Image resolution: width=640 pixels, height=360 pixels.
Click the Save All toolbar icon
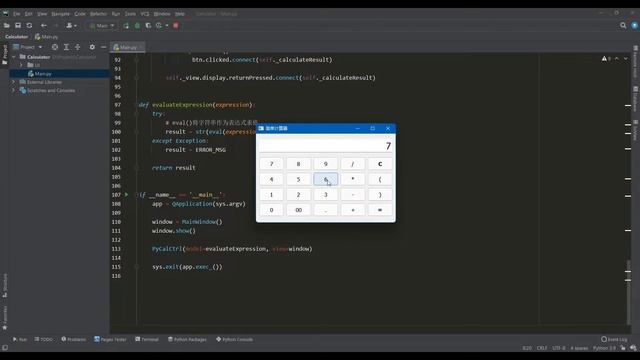click(x=18, y=26)
